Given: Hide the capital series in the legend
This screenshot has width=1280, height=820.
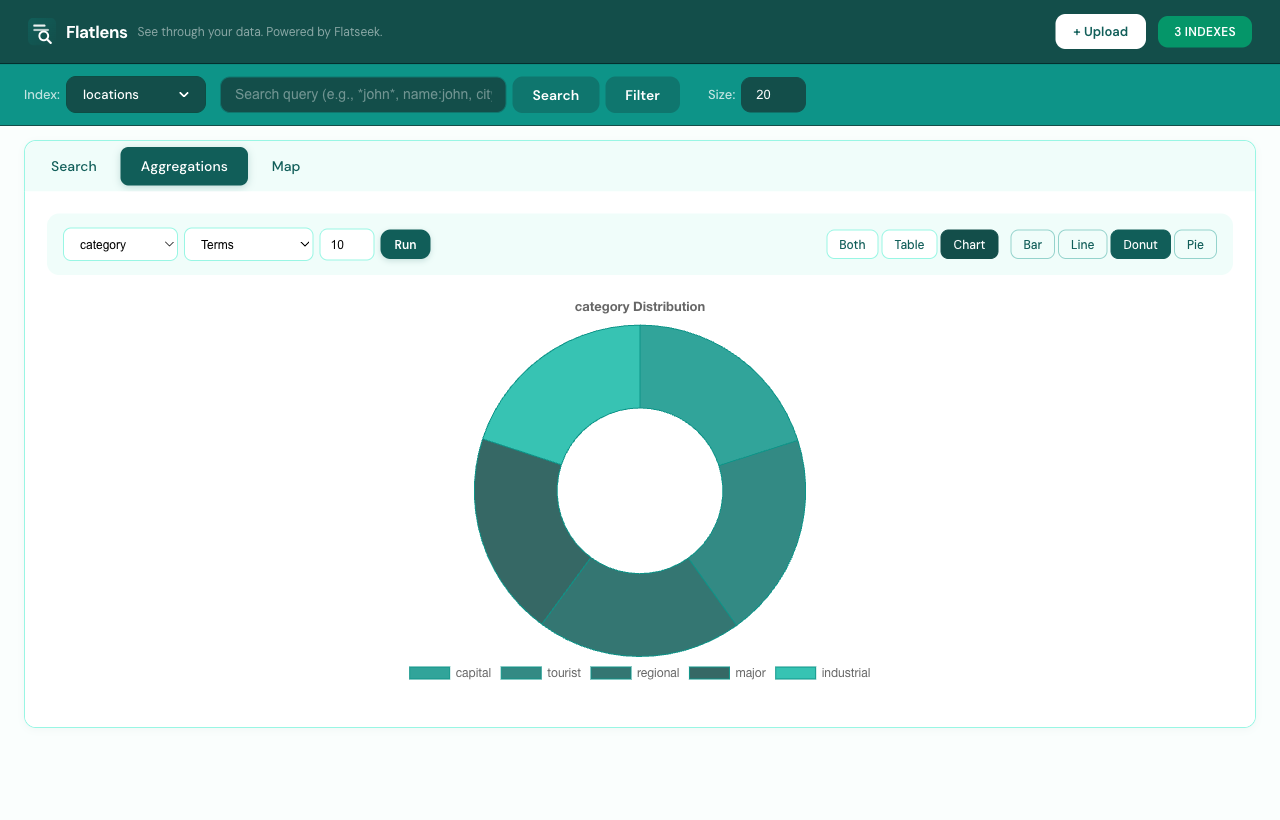Looking at the screenshot, I should pos(450,672).
